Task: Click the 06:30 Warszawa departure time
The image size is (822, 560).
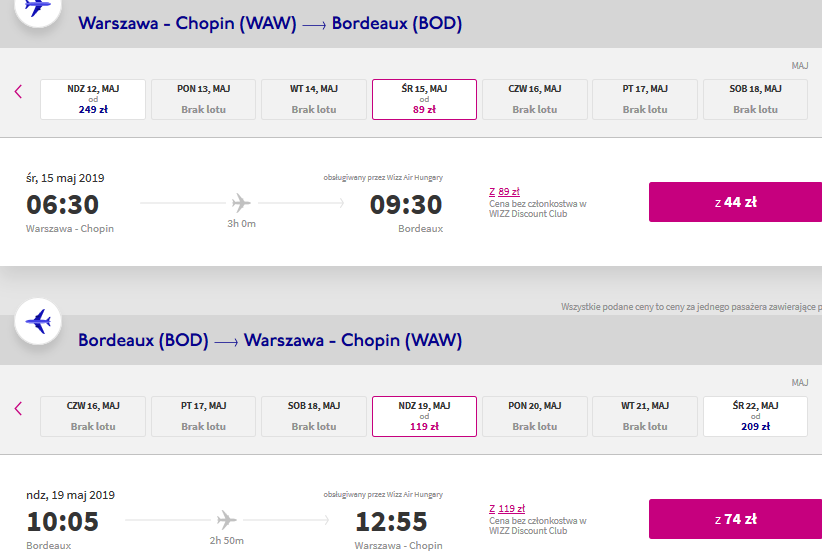Action: click(62, 204)
